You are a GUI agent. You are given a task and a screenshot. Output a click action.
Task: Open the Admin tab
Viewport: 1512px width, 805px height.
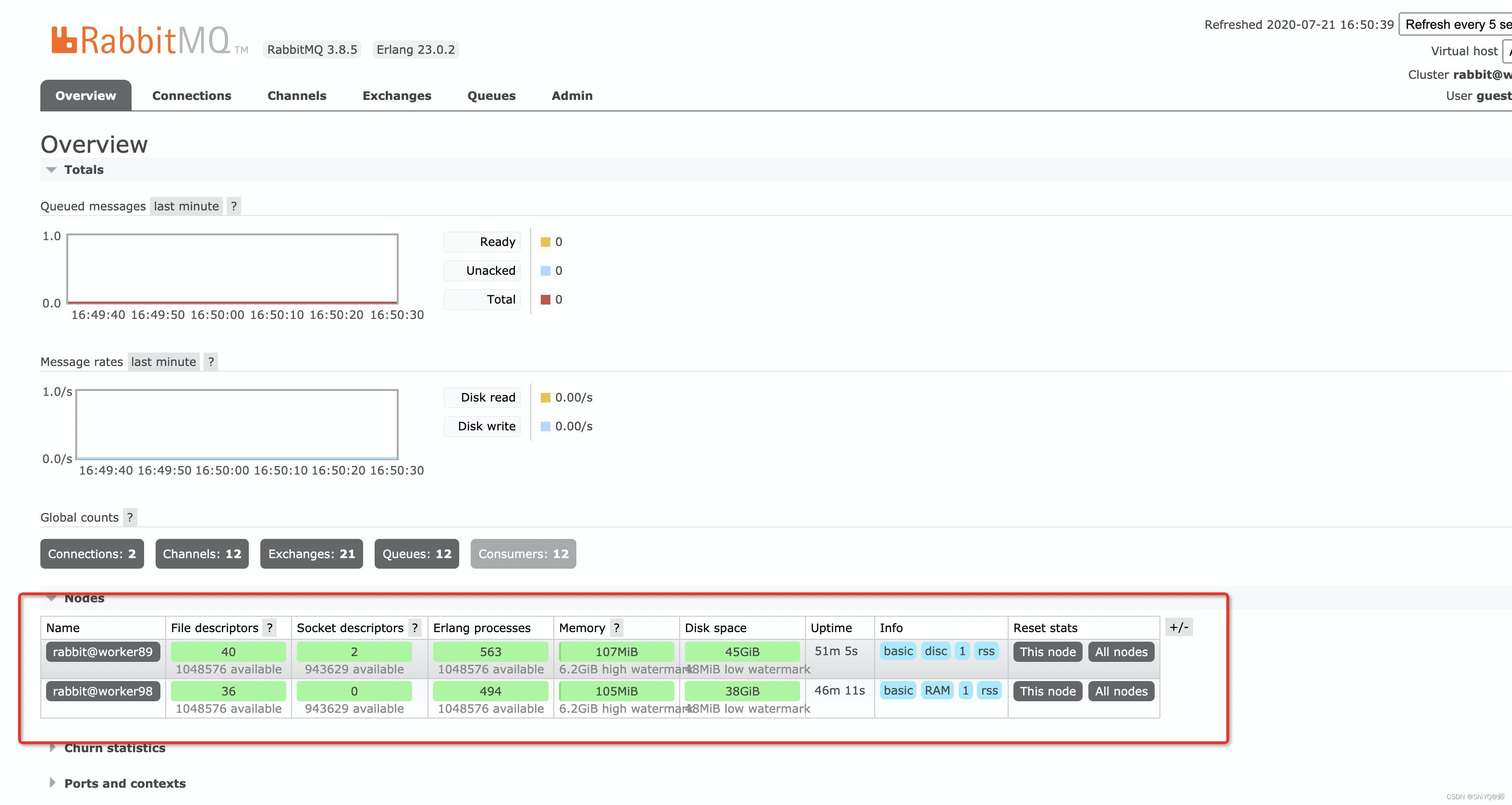tap(572, 95)
